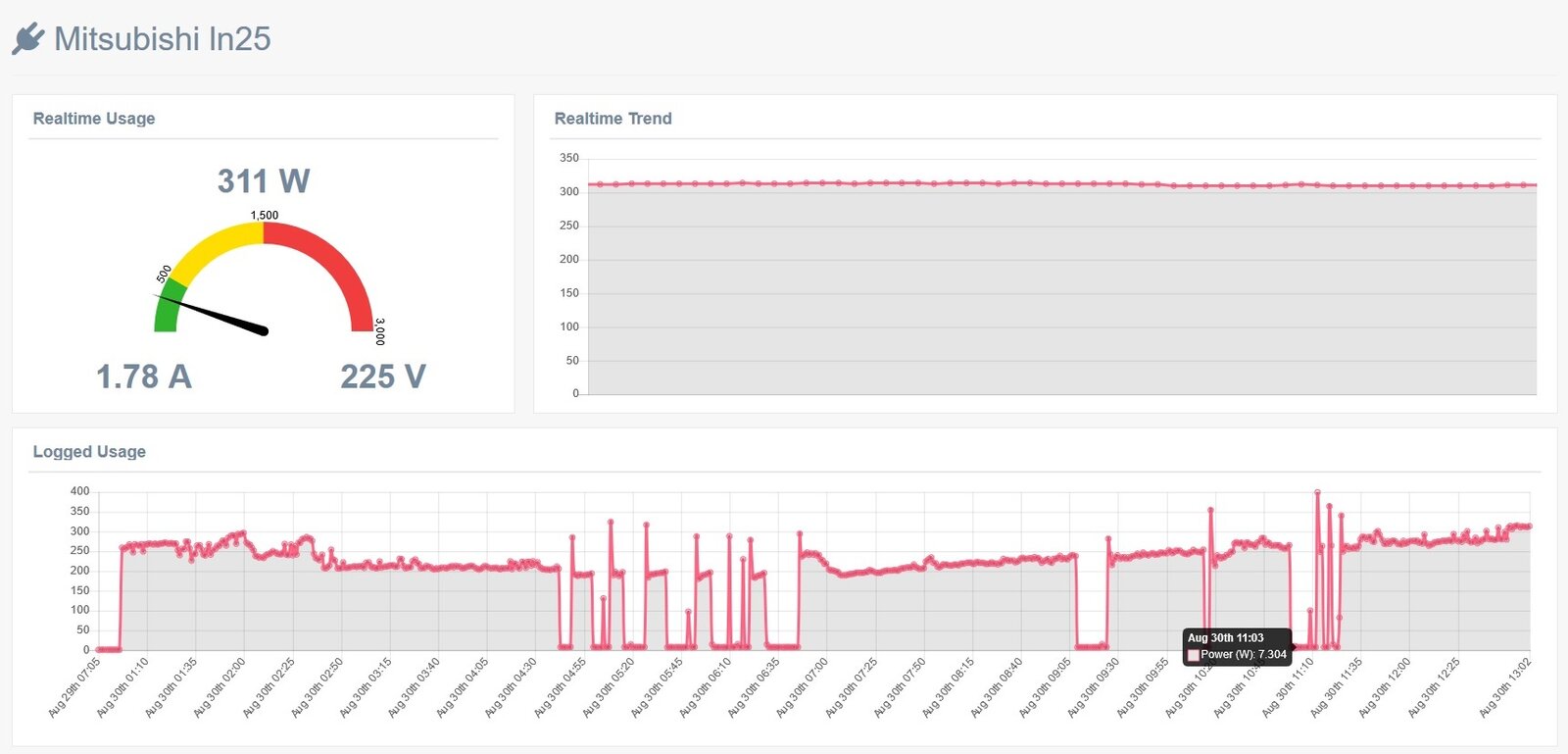
Task: Click the Aug 30th 02:00 time label
Action: tap(220, 688)
